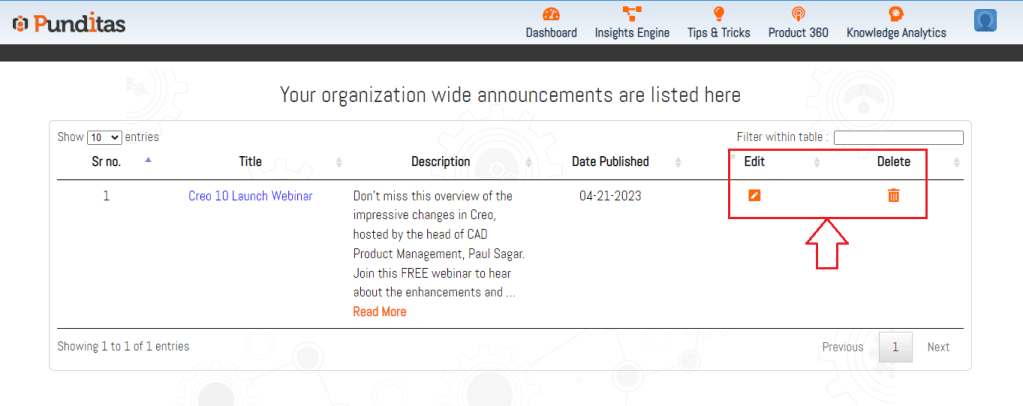Edit the Creo 10 Launch Webinar announcement

coord(755,195)
